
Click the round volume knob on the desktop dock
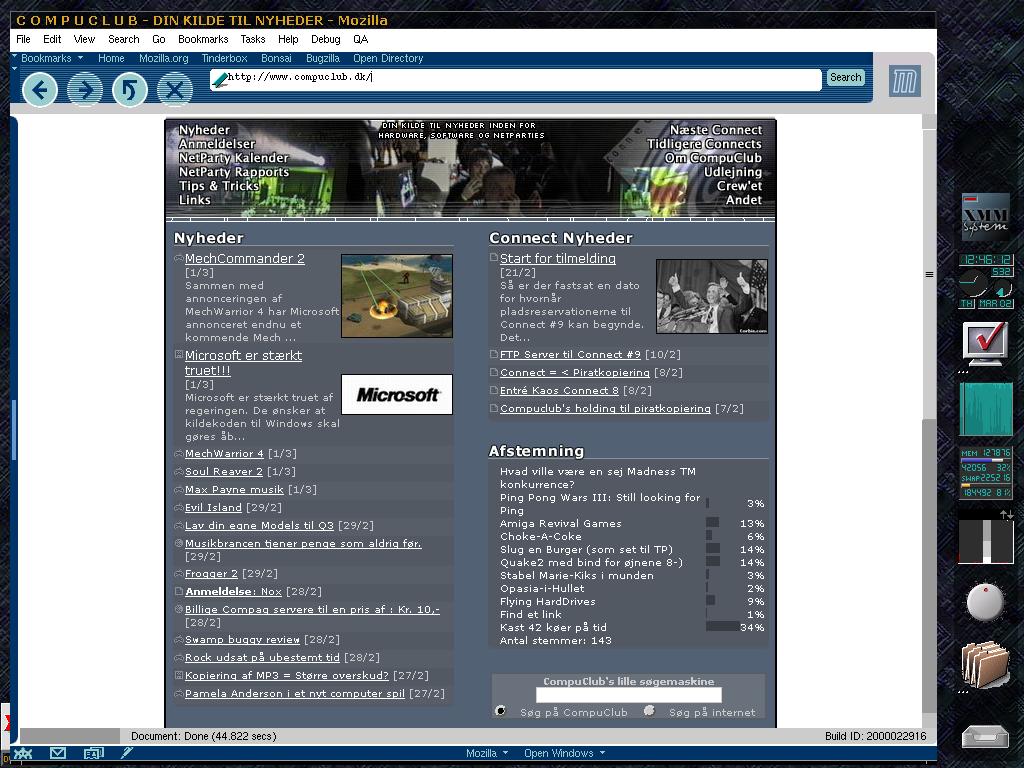click(x=985, y=602)
